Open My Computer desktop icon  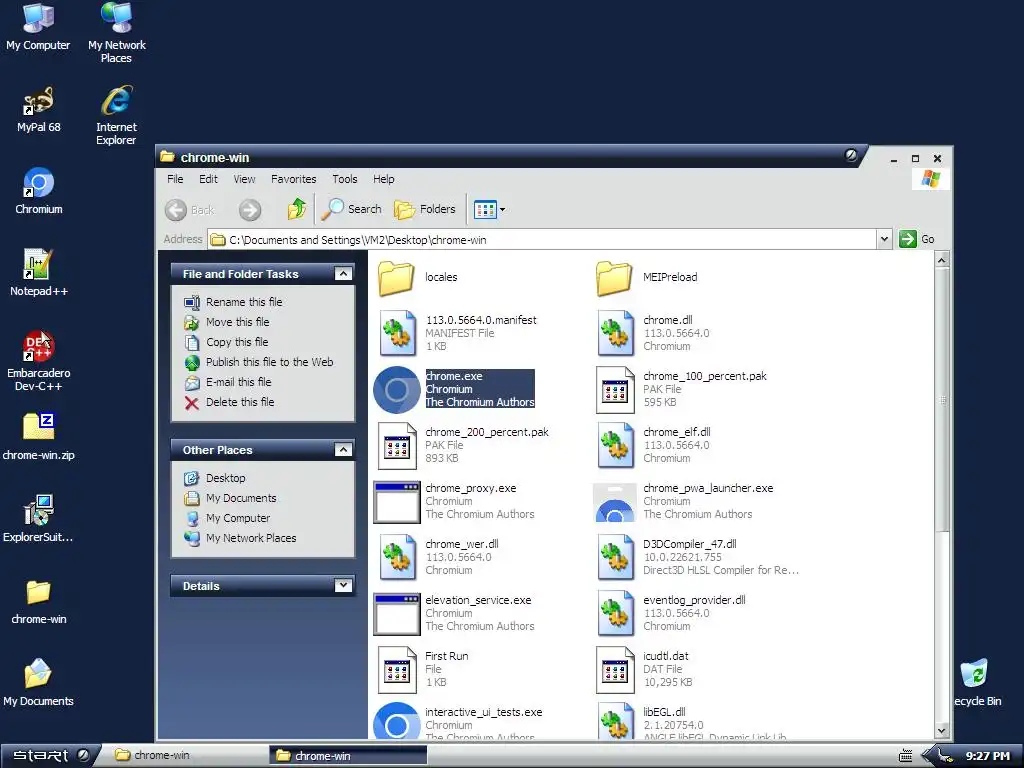point(38,27)
